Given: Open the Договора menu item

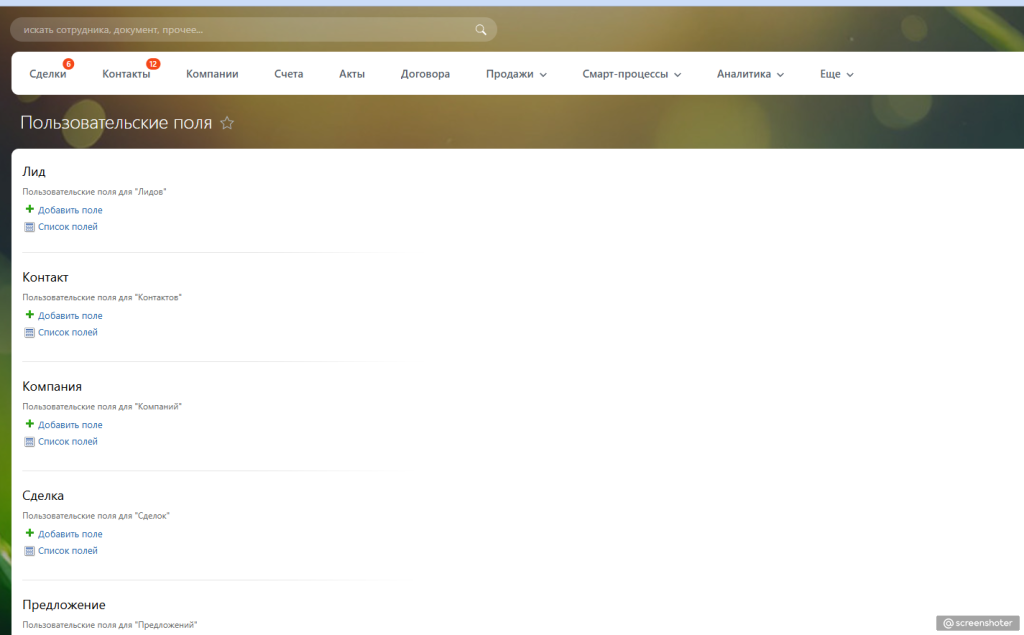Looking at the screenshot, I should click(x=425, y=74).
